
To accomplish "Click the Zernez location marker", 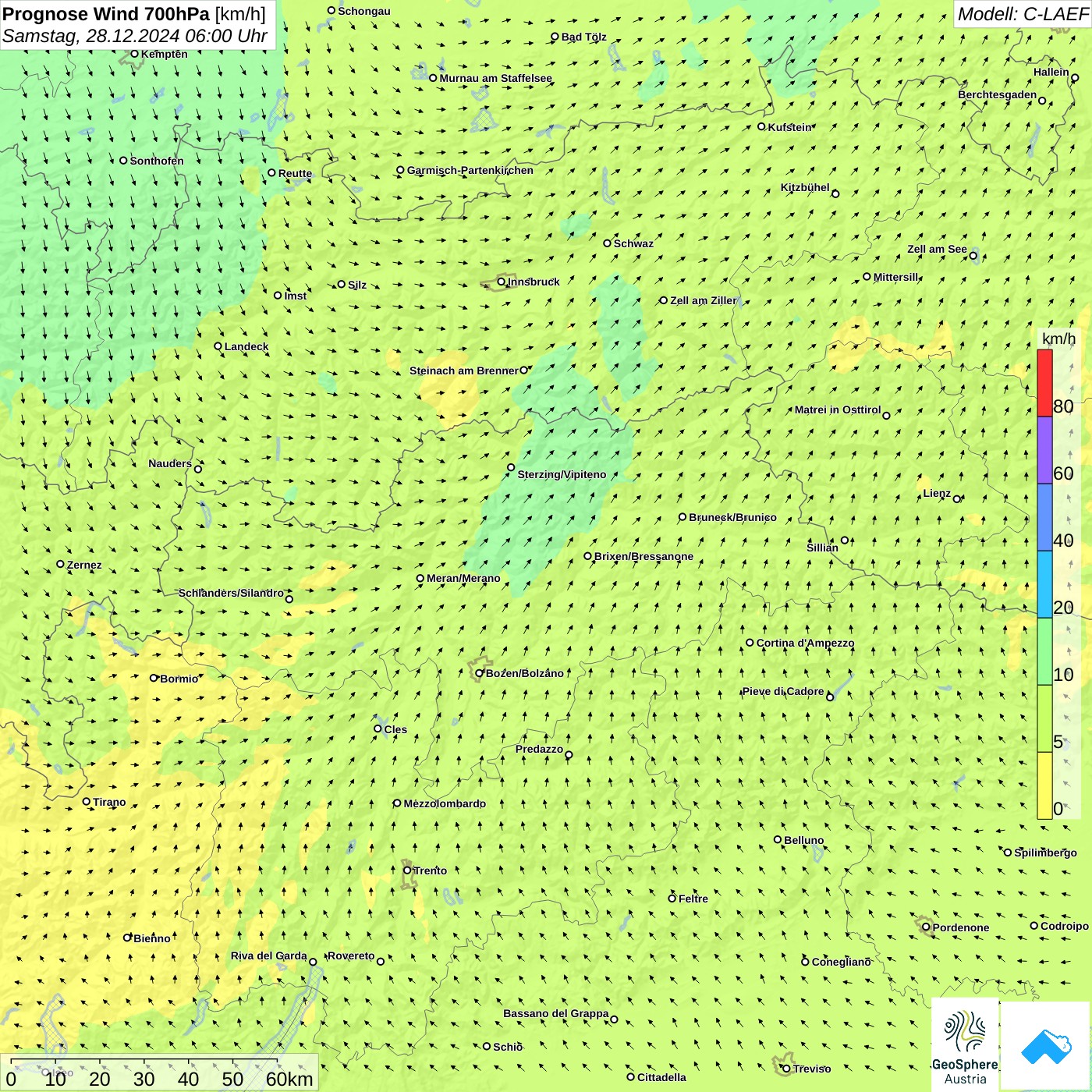I will click(61, 564).
